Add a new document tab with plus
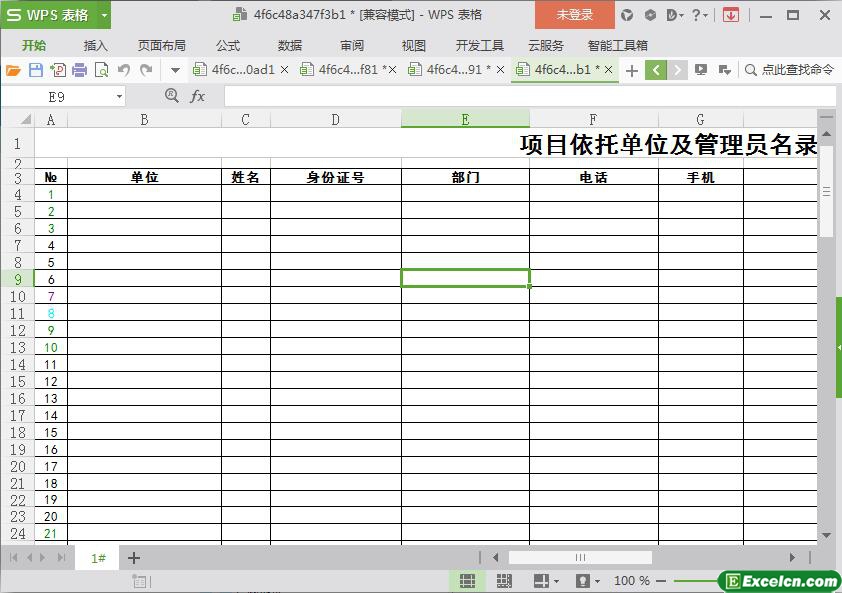The image size is (842, 593). tap(632, 70)
